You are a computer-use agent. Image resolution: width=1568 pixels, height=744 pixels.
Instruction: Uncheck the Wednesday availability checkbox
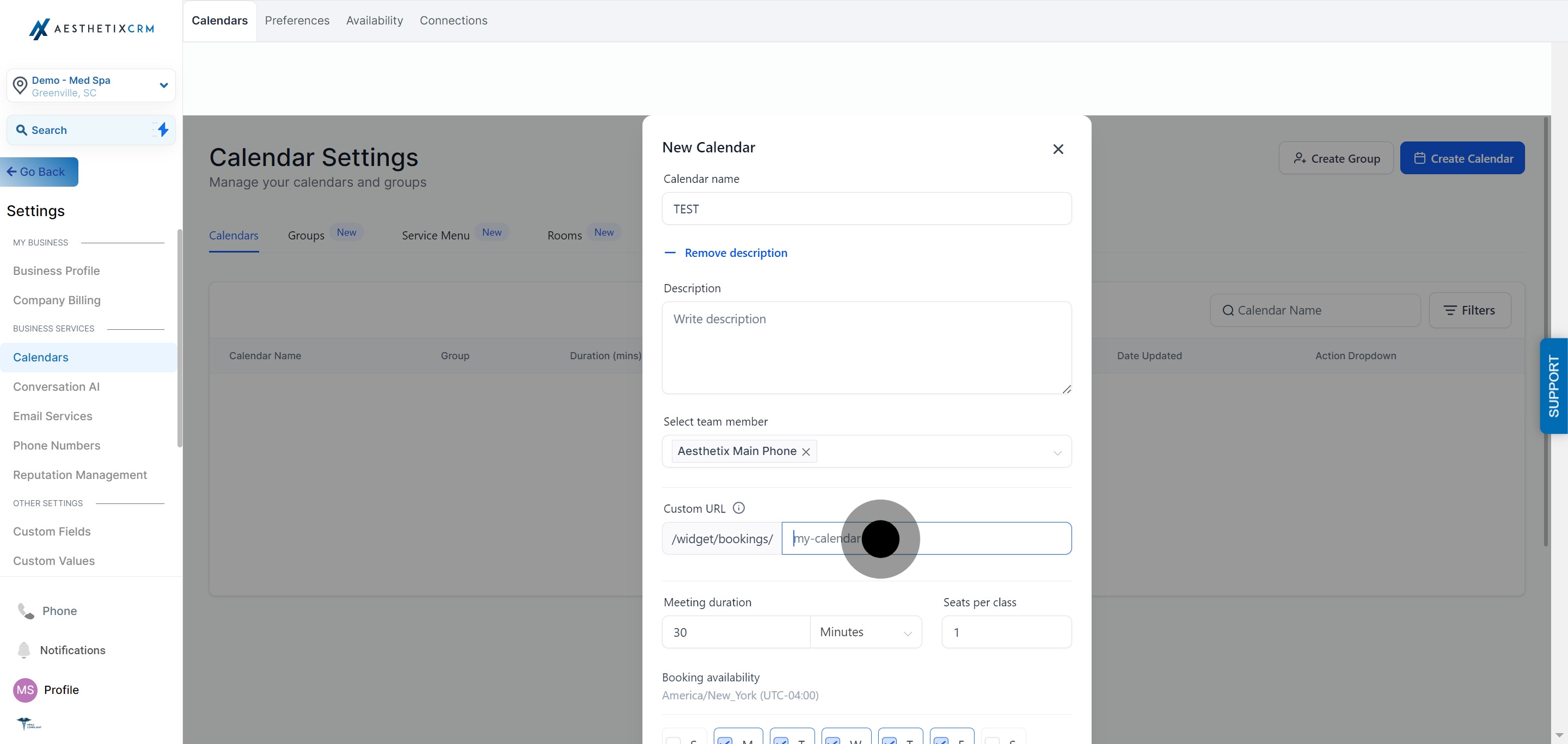(x=832, y=740)
